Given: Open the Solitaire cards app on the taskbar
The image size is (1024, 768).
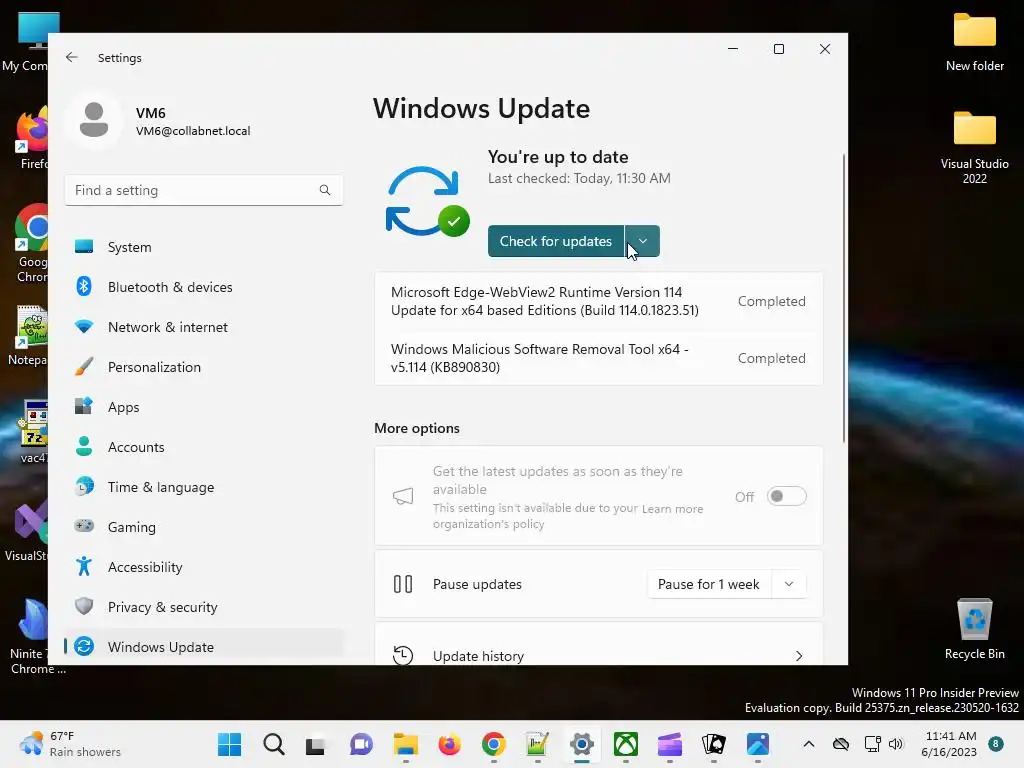Looking at the screenshot, I should [x=714, y=744].
